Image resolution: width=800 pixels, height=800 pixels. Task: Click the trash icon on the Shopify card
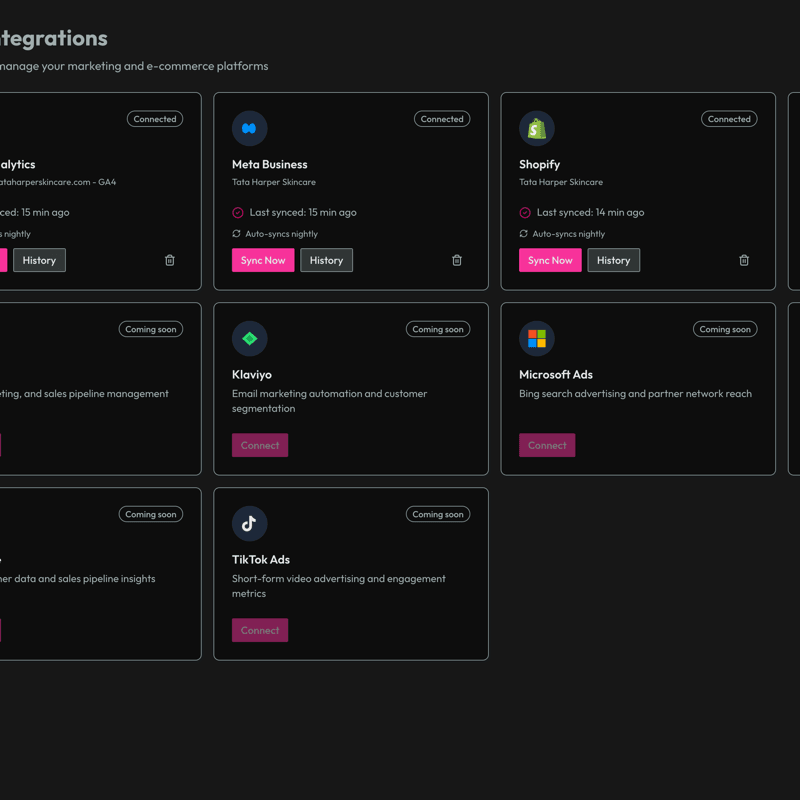point(744,260)
